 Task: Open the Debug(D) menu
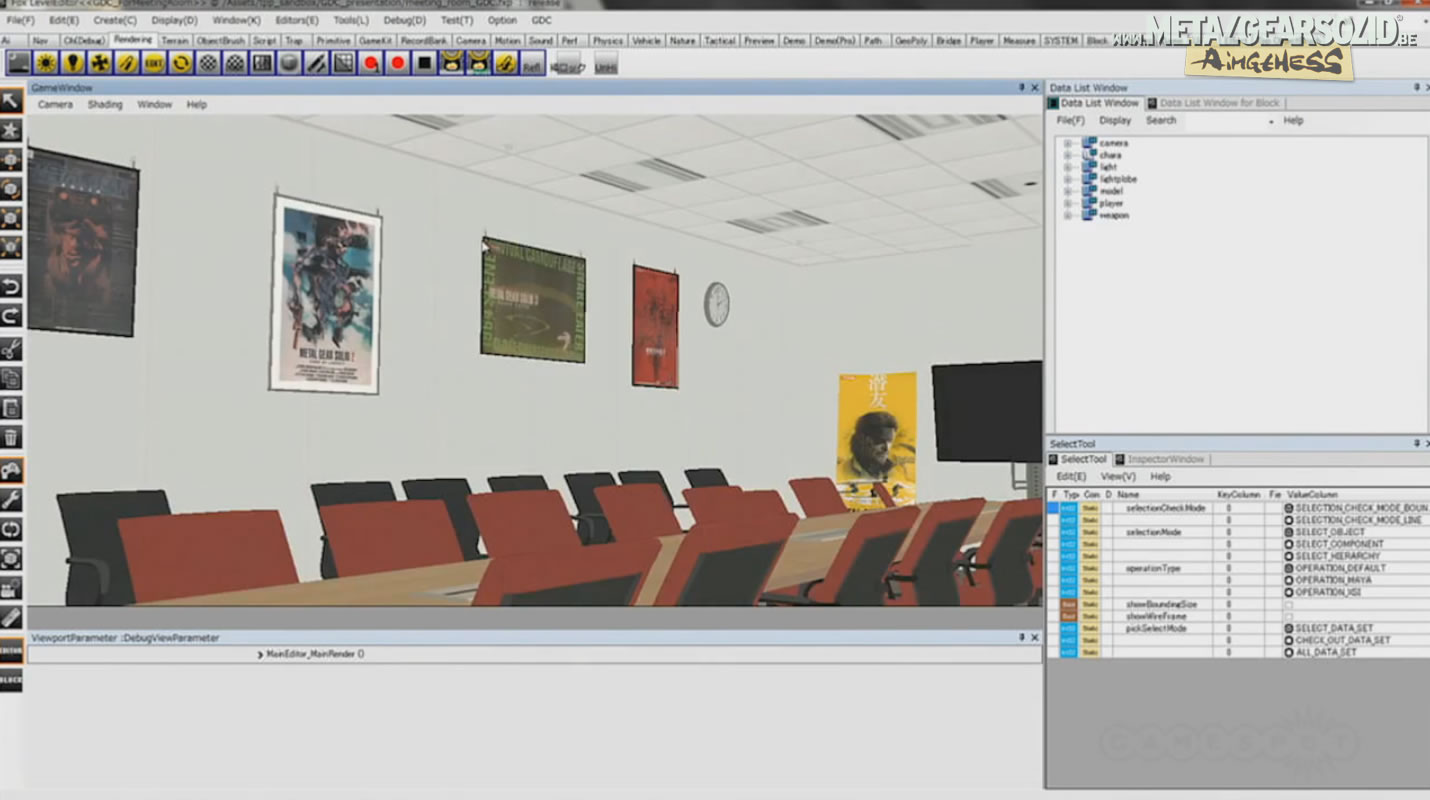coord(404,20)
